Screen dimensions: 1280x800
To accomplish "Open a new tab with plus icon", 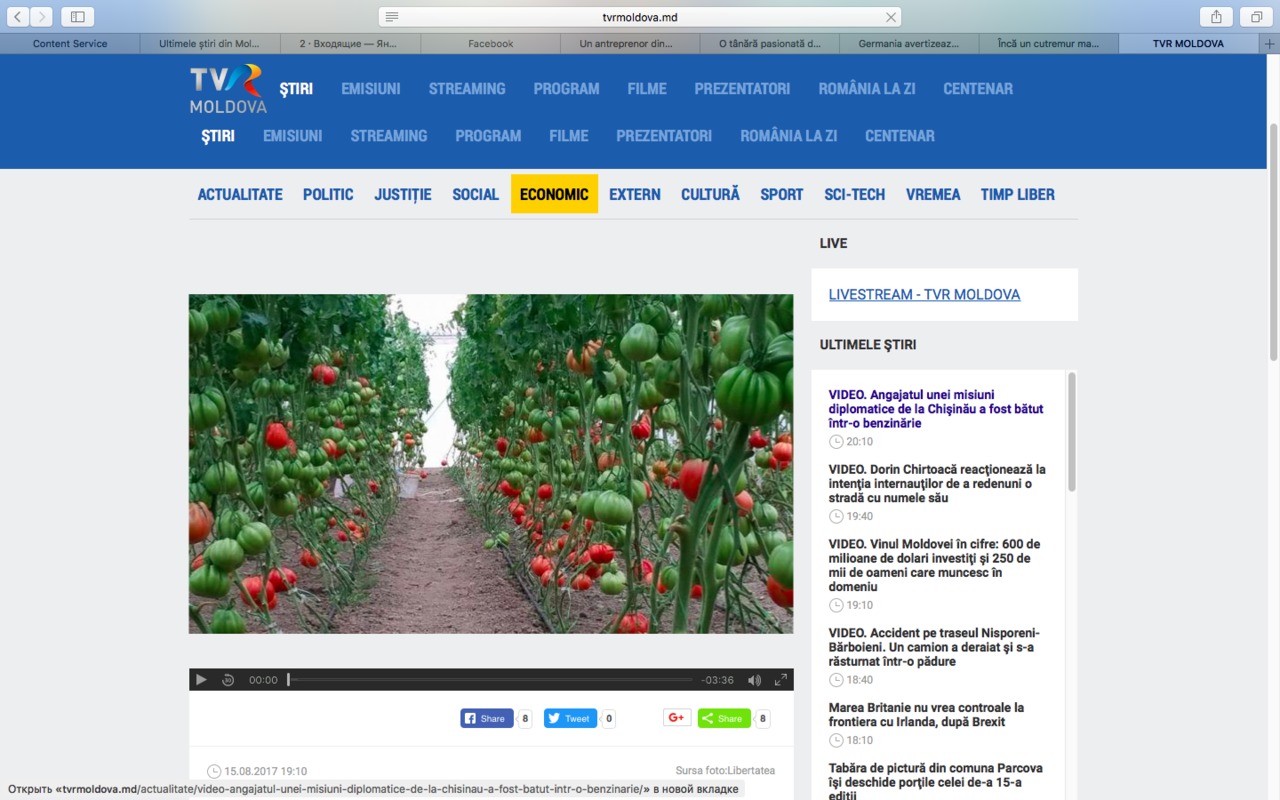I will click(x=1270, y=44).
